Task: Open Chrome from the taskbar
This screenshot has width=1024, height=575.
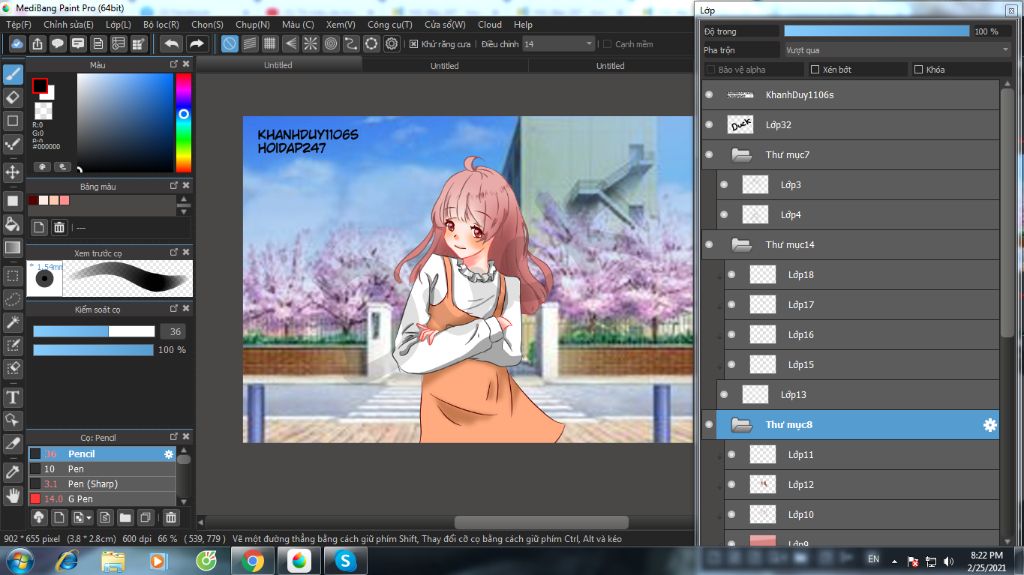Action: pos(253,561)
